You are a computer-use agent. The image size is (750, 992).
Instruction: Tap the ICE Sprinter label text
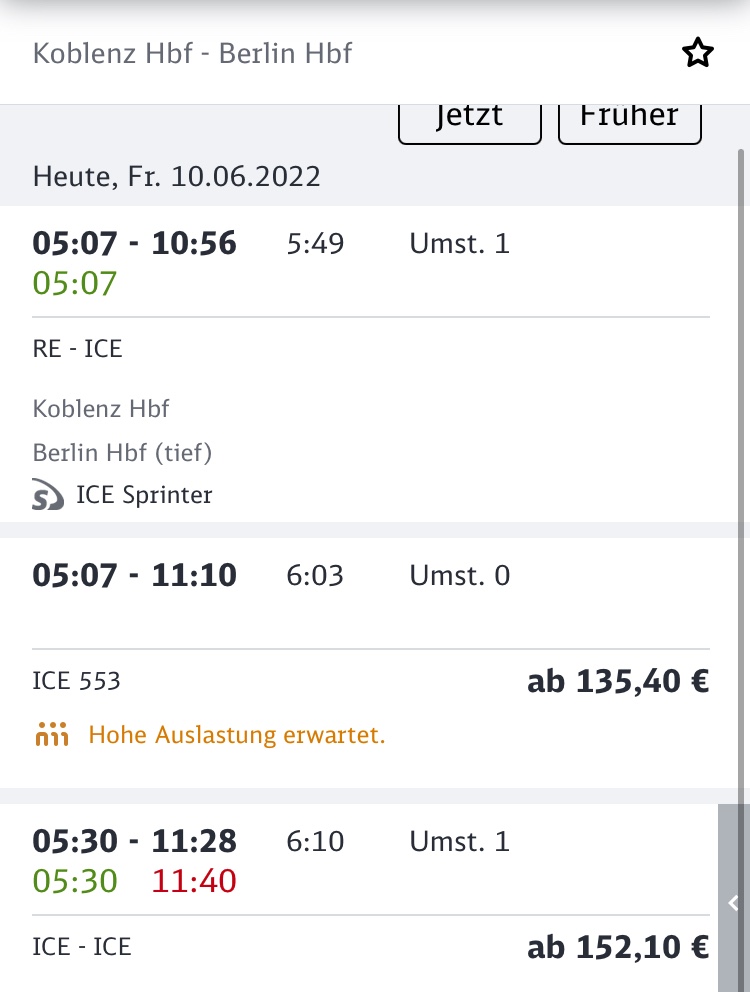point(144,495)
